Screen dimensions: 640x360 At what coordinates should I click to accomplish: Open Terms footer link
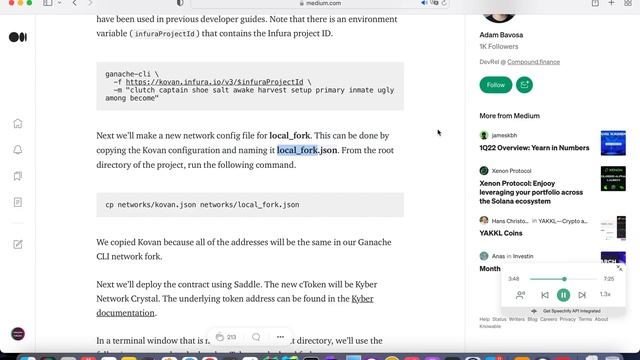[x=585, y=319]
